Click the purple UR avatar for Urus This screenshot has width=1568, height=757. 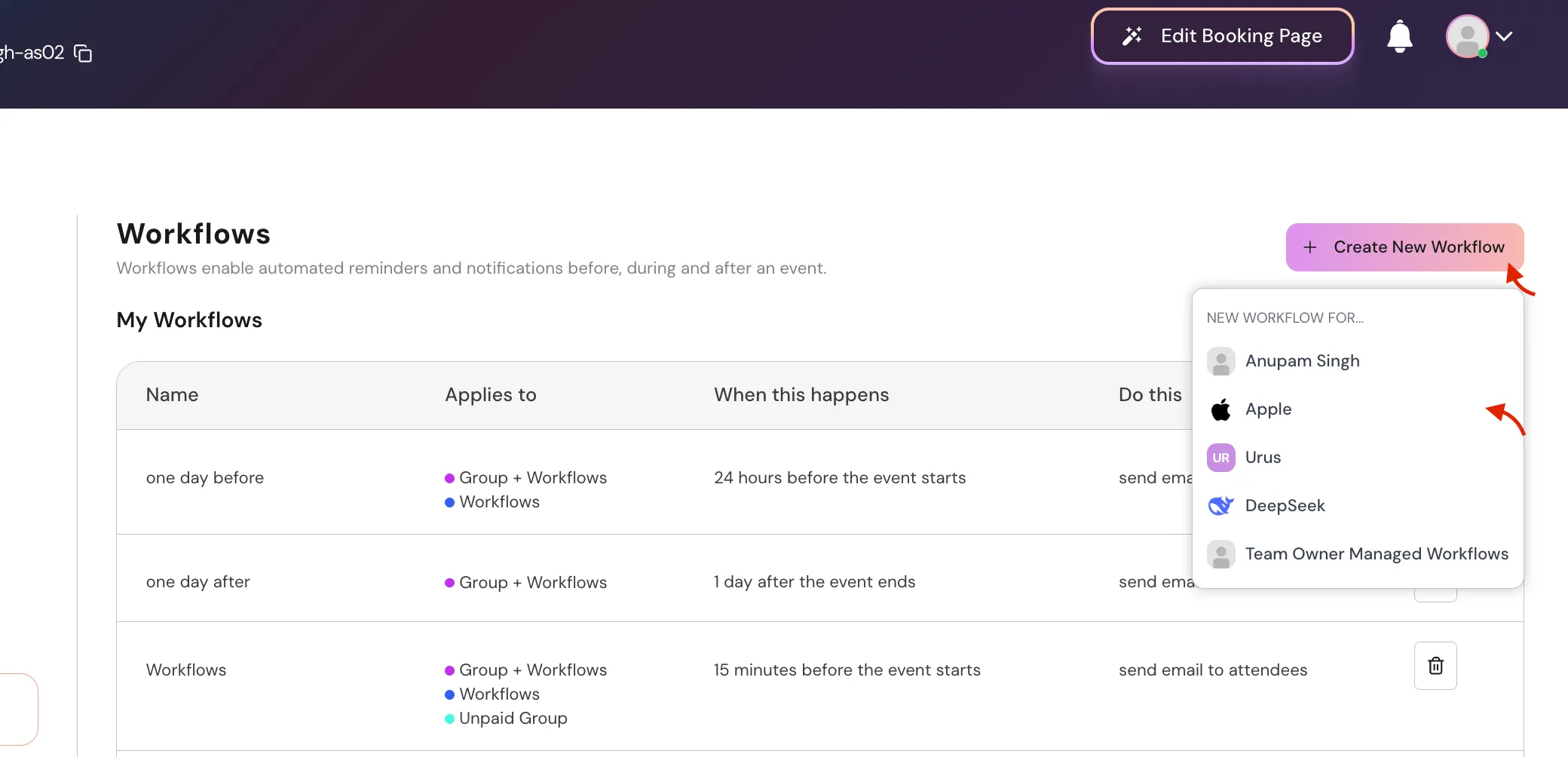click(x=1220, y=458)
